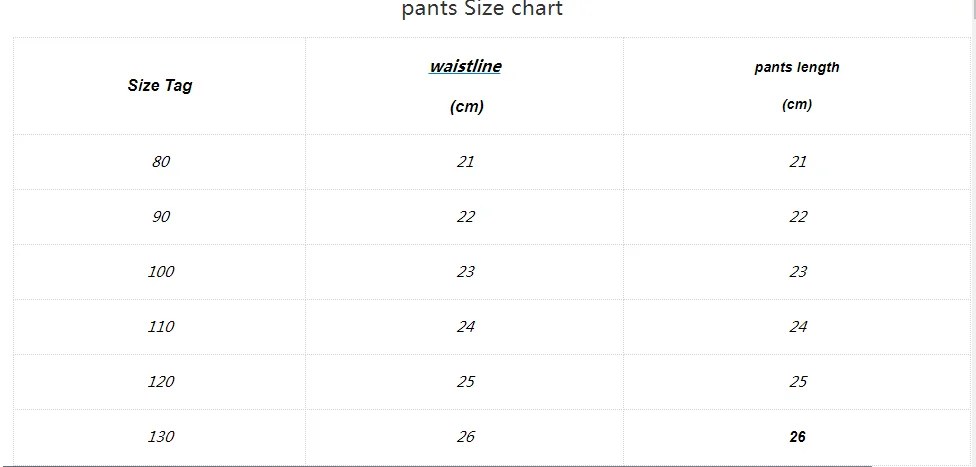Click the (cm) unit under pants length
Viewport: 976px width, 467px height.
point(797,105)
